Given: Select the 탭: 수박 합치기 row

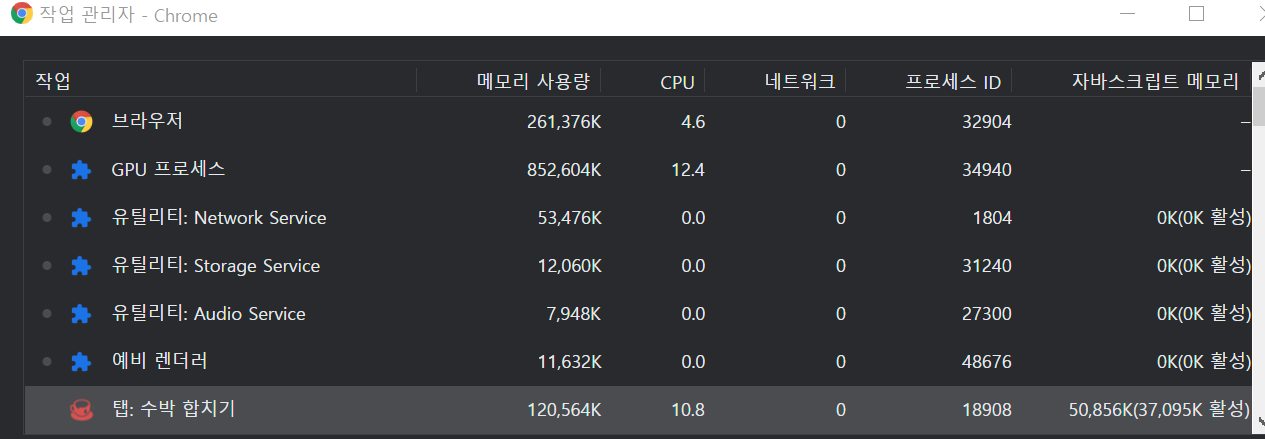Looking at the screenshot, I should pos(173,409).
